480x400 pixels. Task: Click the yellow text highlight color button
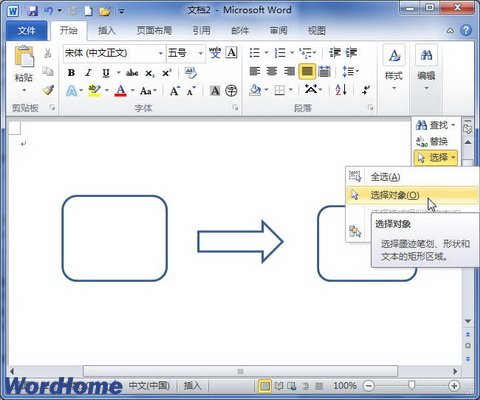(95, 90)
